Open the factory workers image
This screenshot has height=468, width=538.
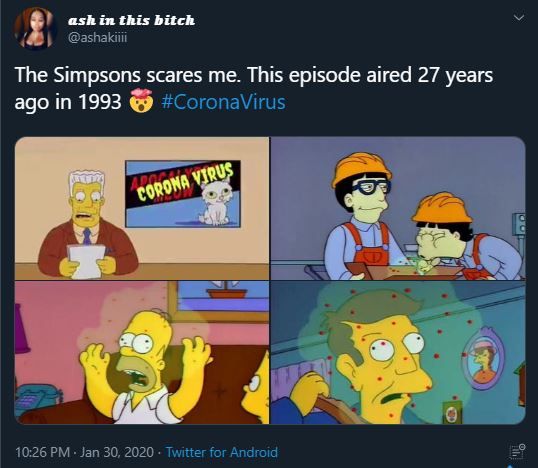398,208
